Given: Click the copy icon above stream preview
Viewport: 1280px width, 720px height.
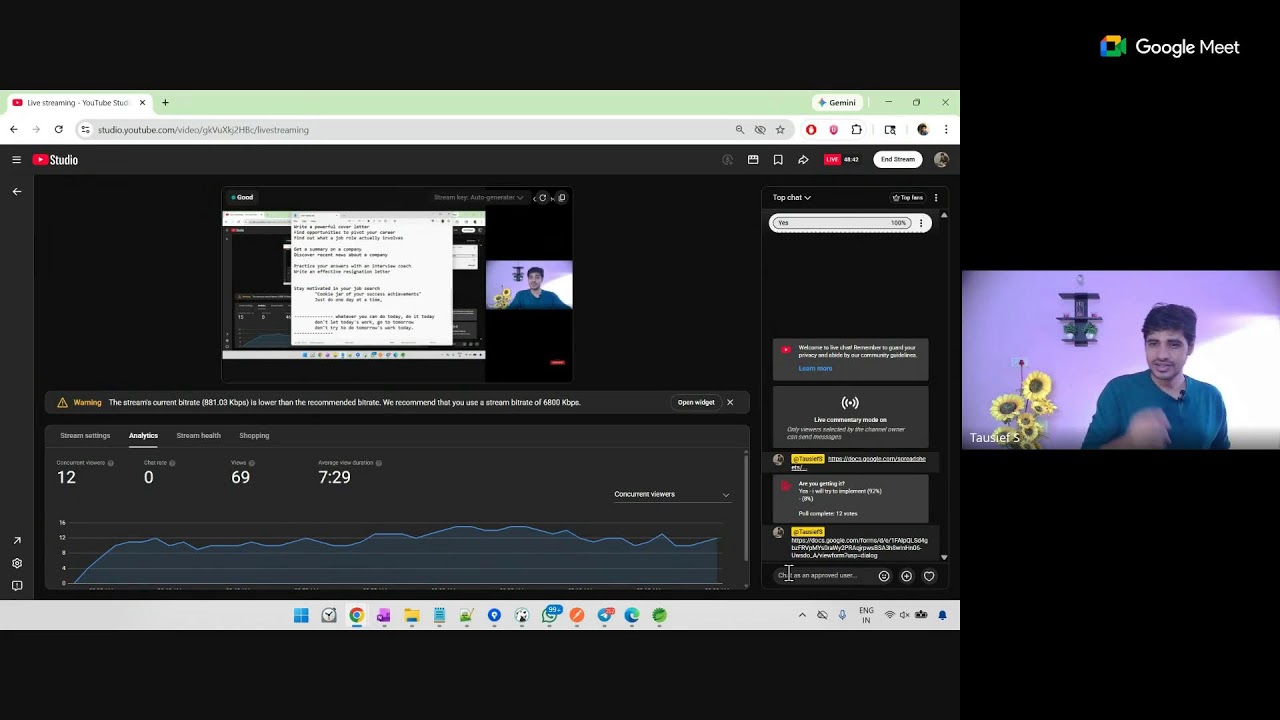Looking at the screenshot, I should point(561,197).
